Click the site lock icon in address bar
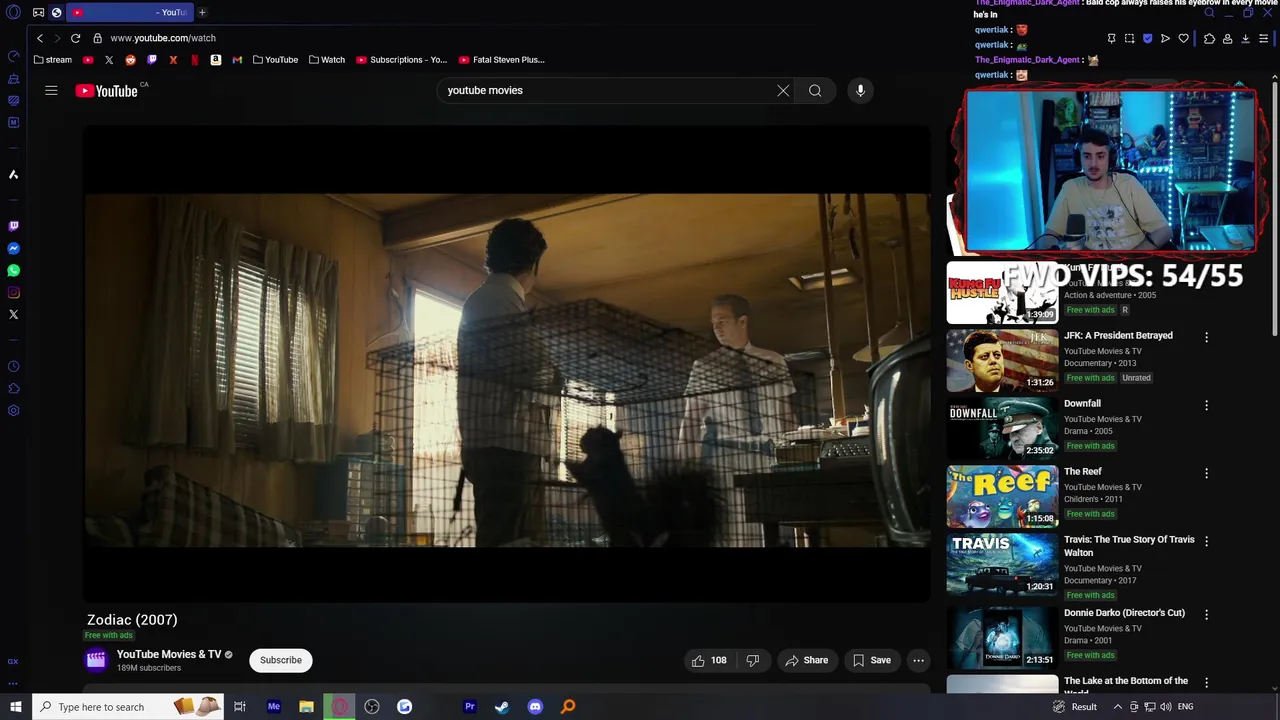 point(97,38)
